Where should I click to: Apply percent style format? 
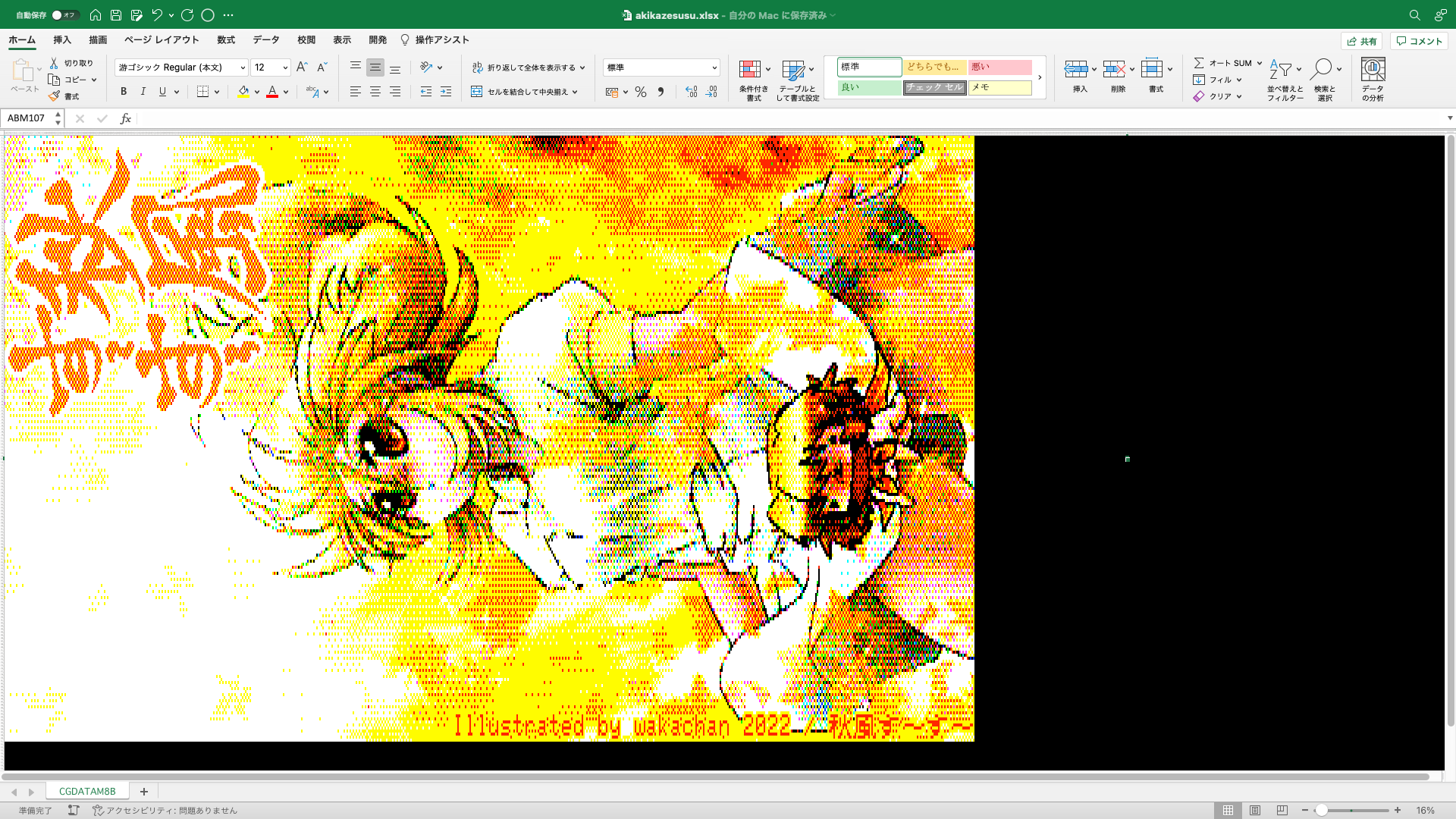point(641,92)
